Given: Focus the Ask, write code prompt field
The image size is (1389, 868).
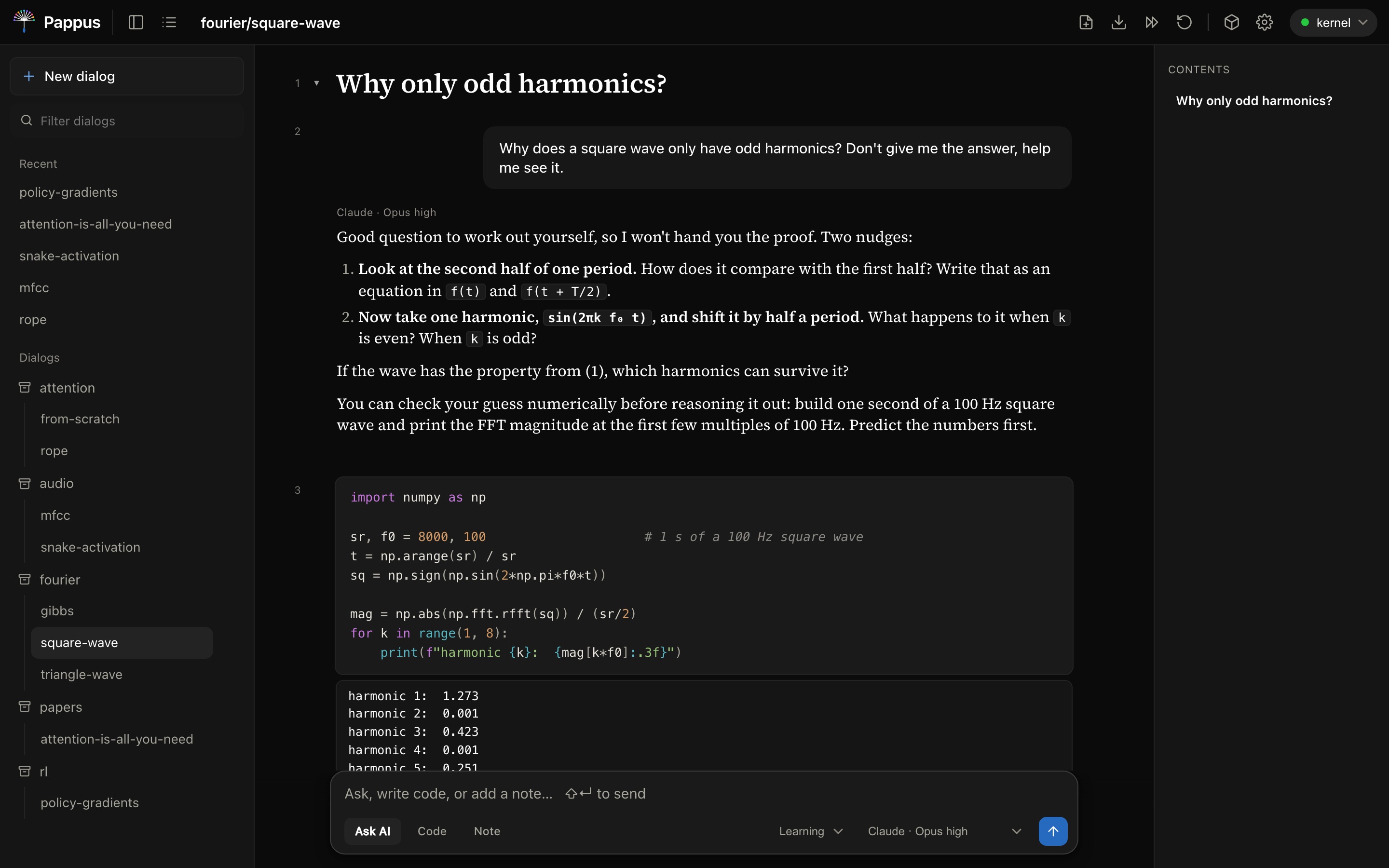Looking at the screenshot, I should coord(704,793).
